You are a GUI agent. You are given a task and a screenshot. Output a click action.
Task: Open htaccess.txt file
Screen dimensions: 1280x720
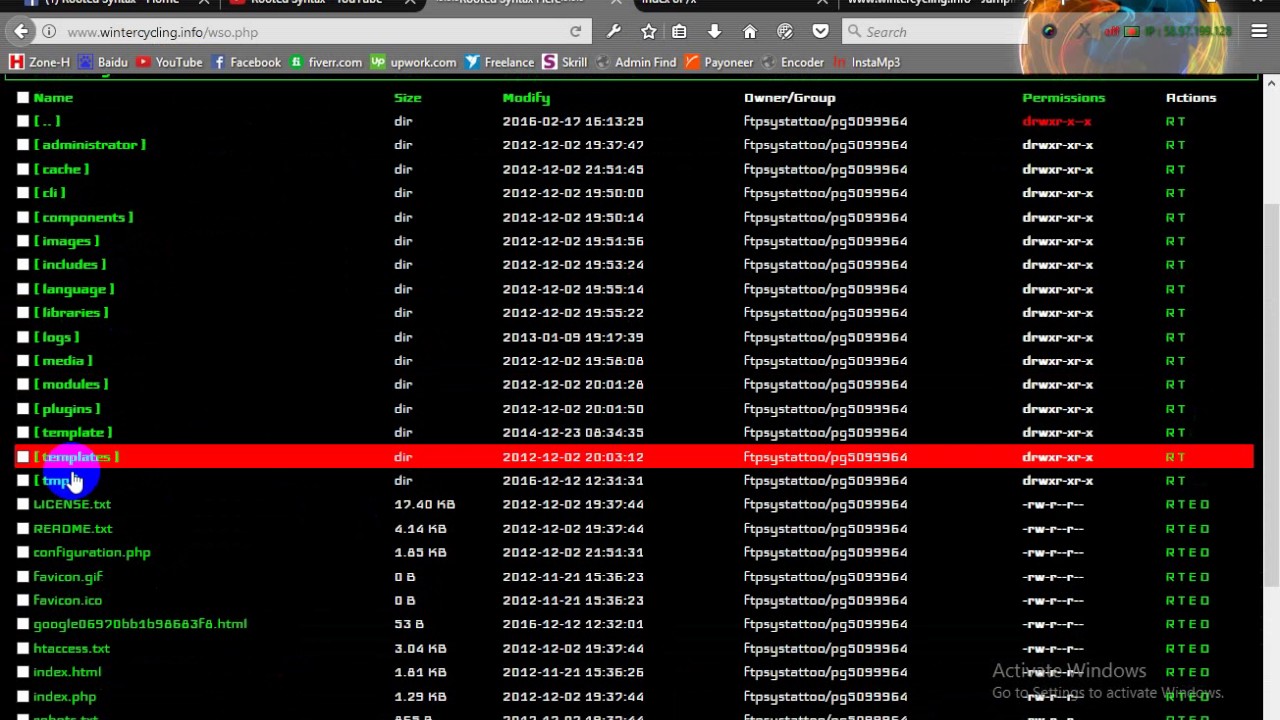pyautogui.click(x=71, y=649)
